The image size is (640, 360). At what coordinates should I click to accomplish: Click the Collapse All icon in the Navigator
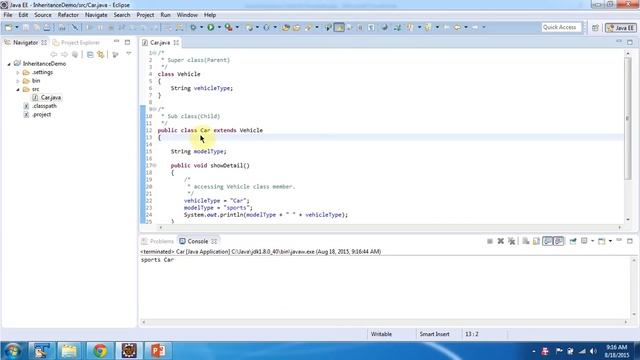click(x=90, y=54)
